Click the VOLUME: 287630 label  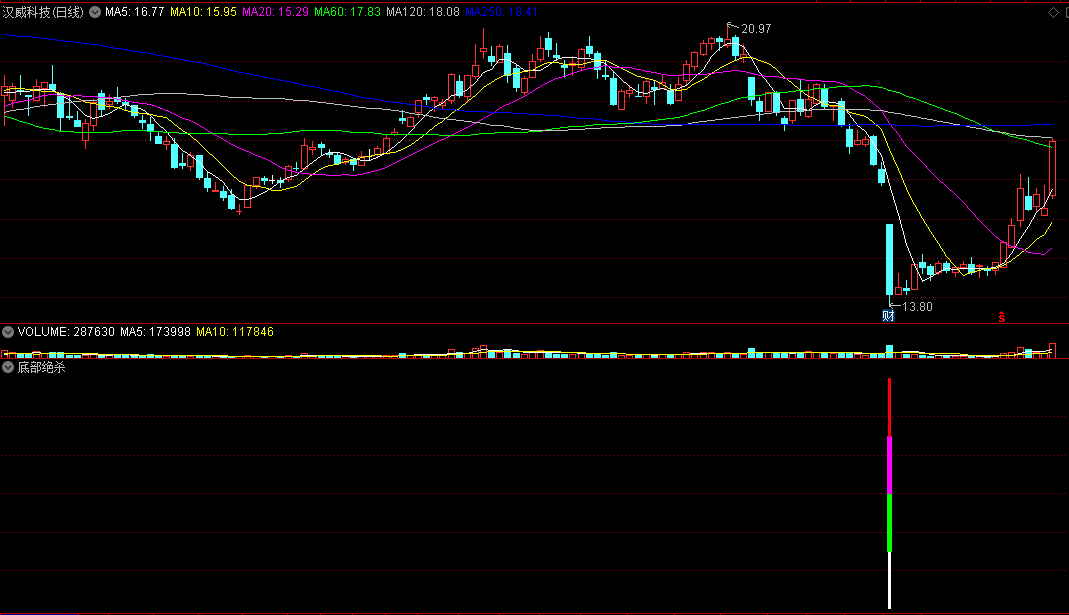pyautogui.click(x=66, y=332)
